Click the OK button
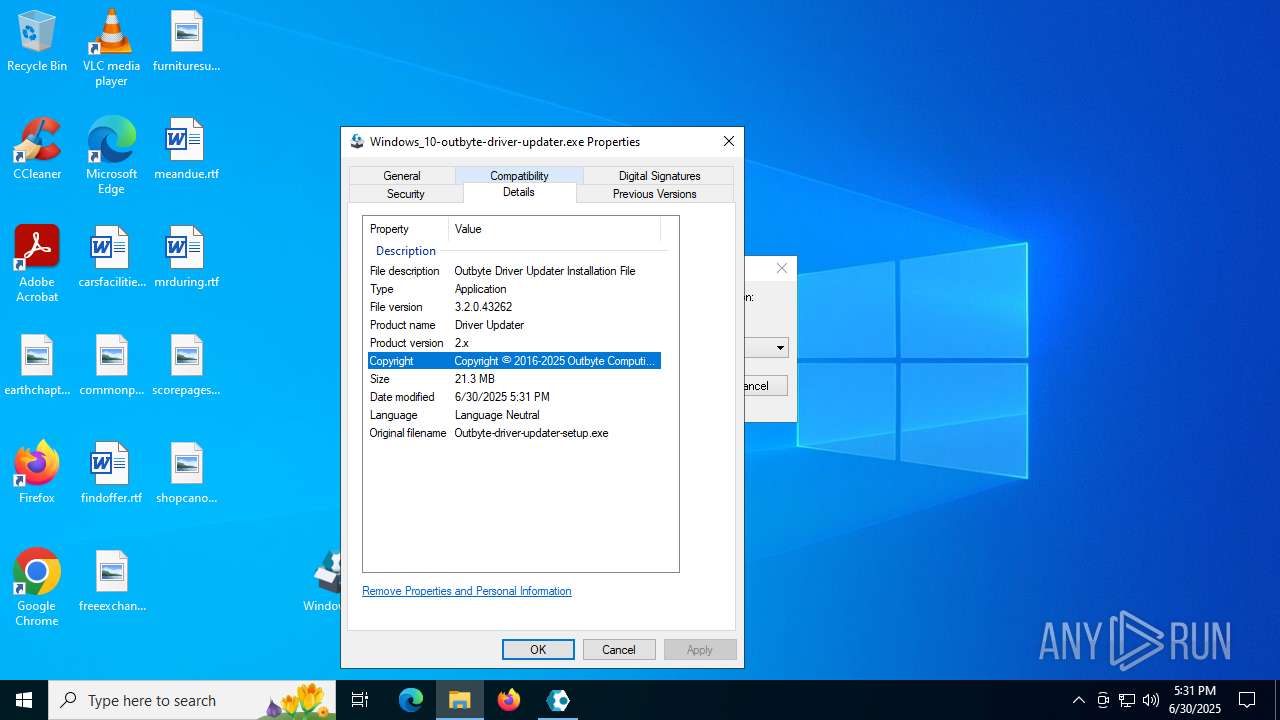 coord(538,650)
